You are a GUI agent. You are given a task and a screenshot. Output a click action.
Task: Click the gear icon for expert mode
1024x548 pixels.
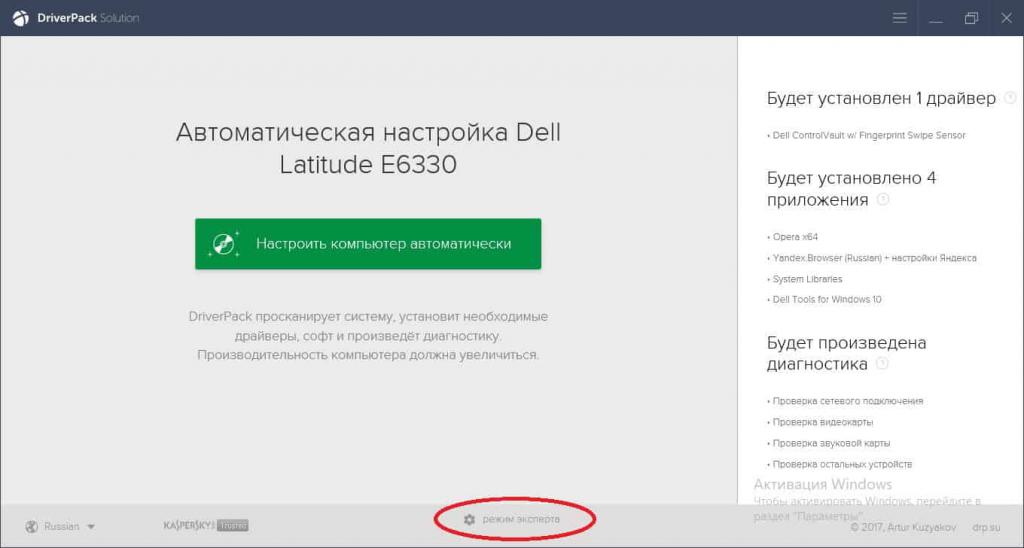tap(469, 519)
